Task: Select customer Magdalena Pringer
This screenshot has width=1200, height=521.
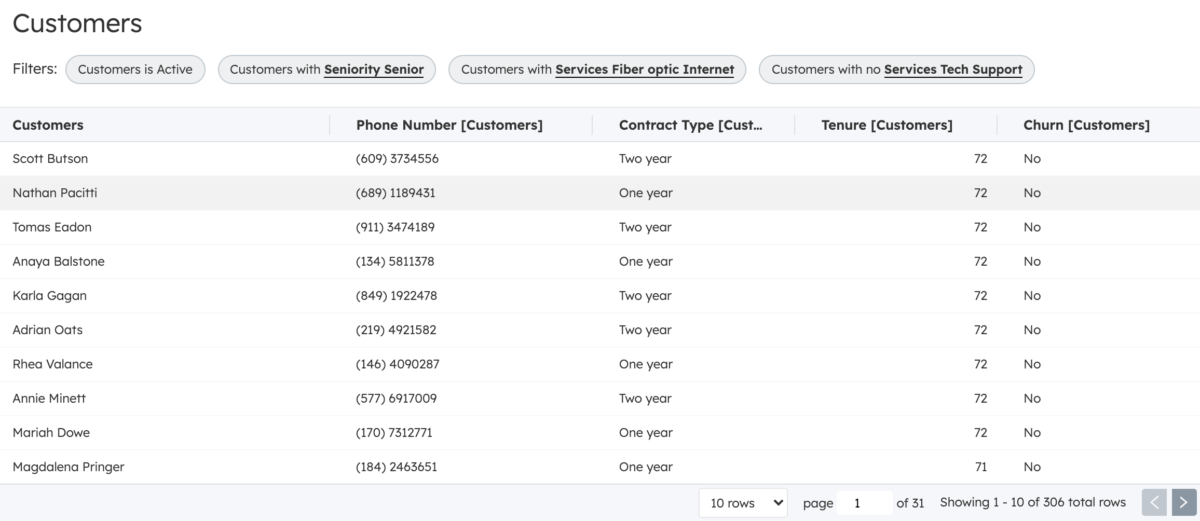Action: 68,466
